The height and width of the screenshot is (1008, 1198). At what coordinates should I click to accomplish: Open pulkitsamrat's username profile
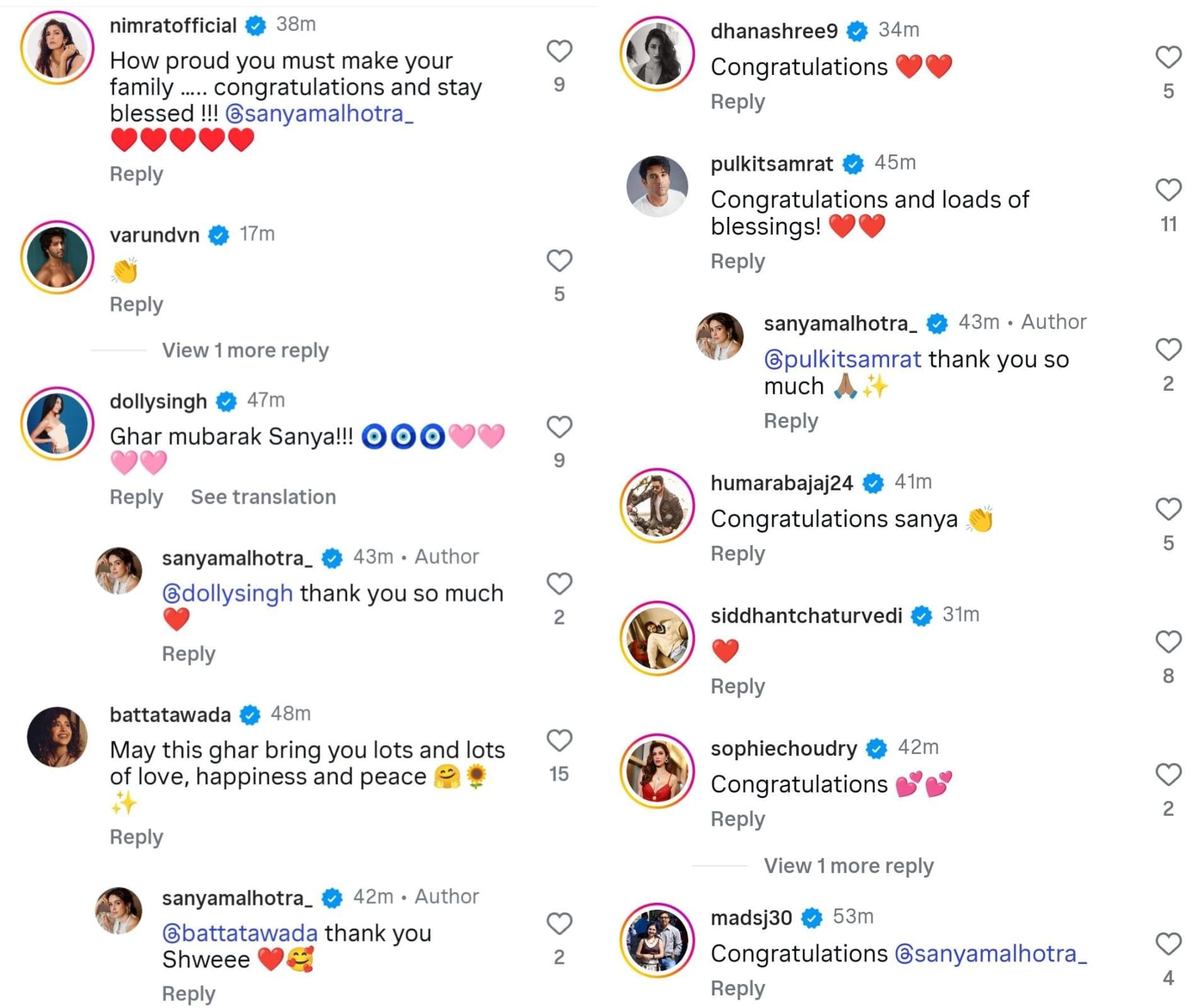pos(771,164)
